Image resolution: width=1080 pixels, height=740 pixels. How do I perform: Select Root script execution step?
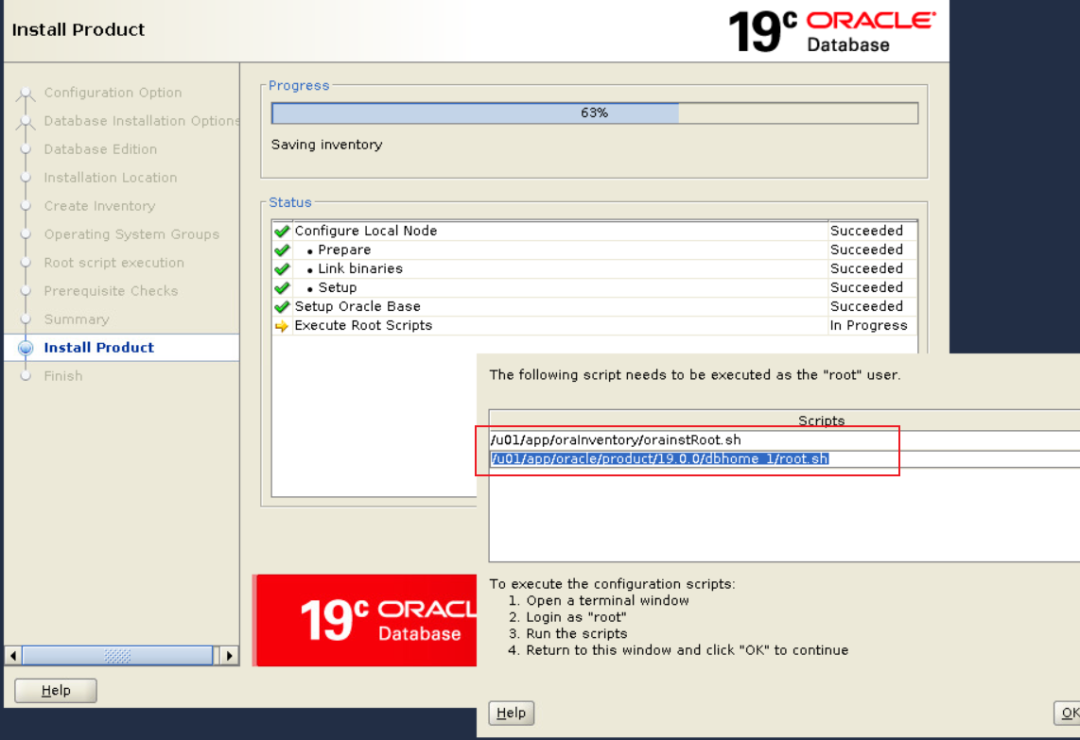pos(114,263)
